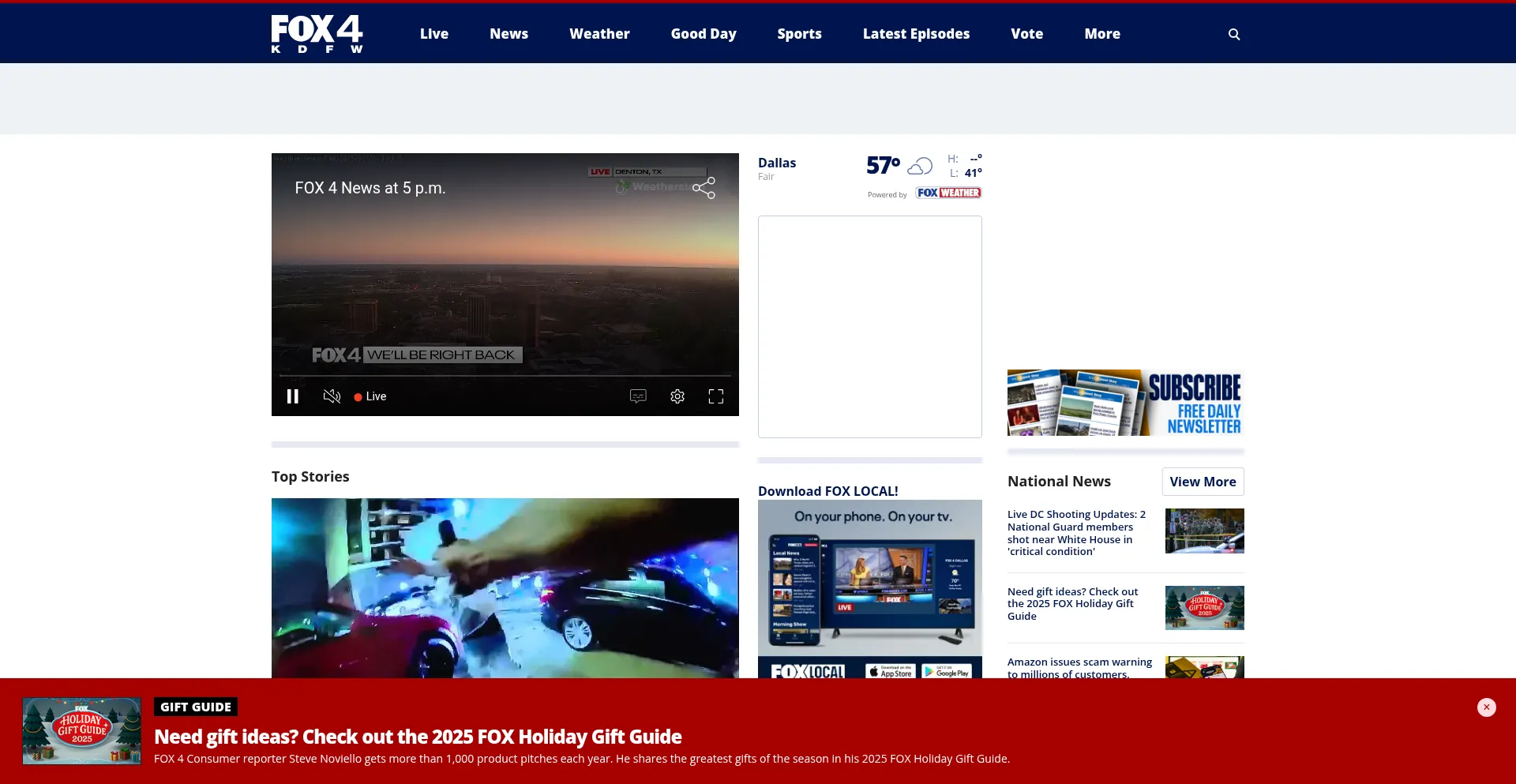Click the FOX Weather logo
This screenshot has width=1516, height=784.
pos(948,193)
